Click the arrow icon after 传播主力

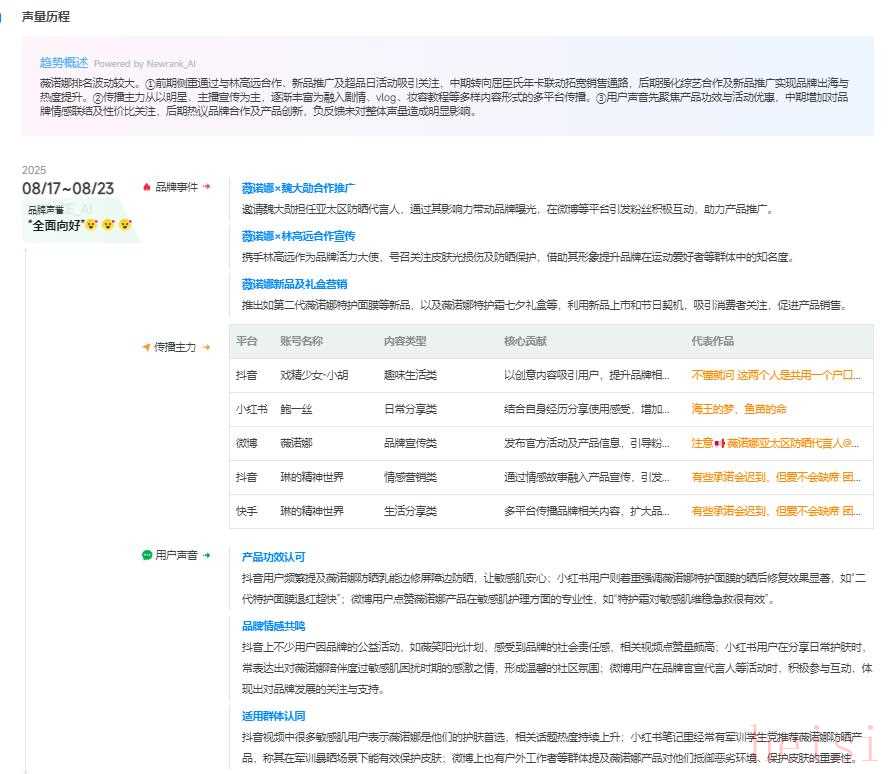pos(207,346)
